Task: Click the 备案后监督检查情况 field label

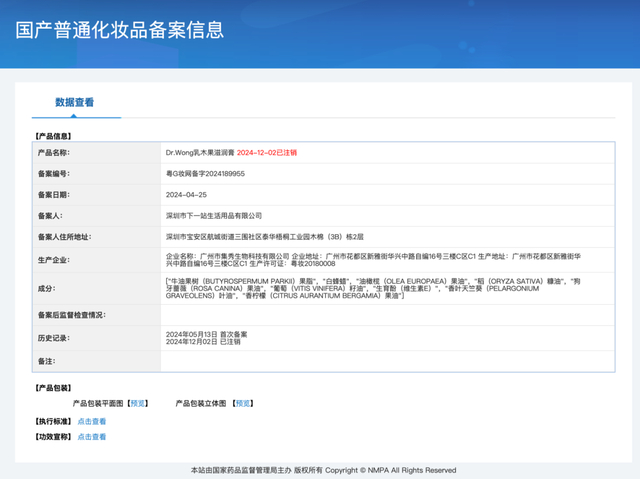Action: [72, 315]
